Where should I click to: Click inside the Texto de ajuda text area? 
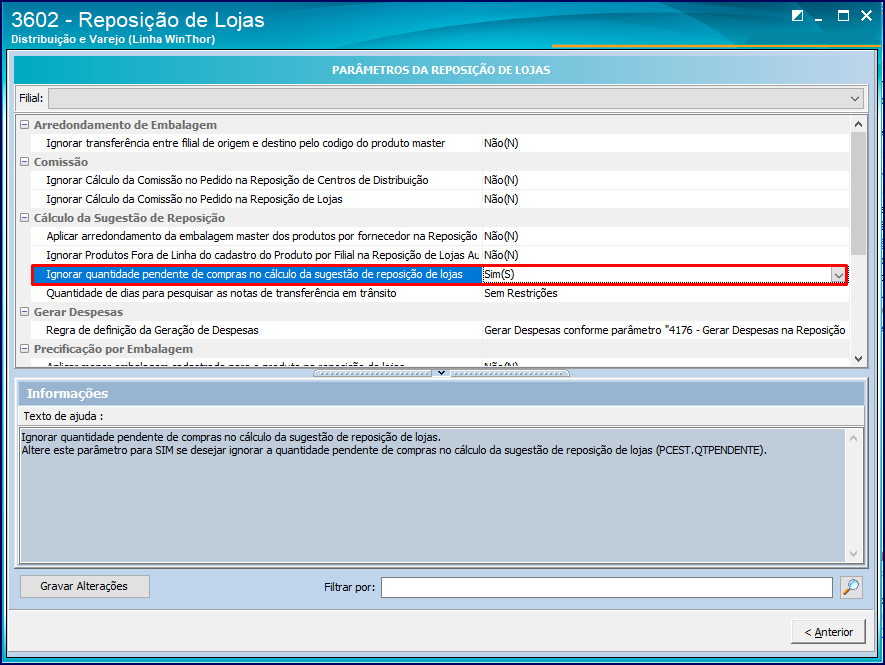pos(433,496)
